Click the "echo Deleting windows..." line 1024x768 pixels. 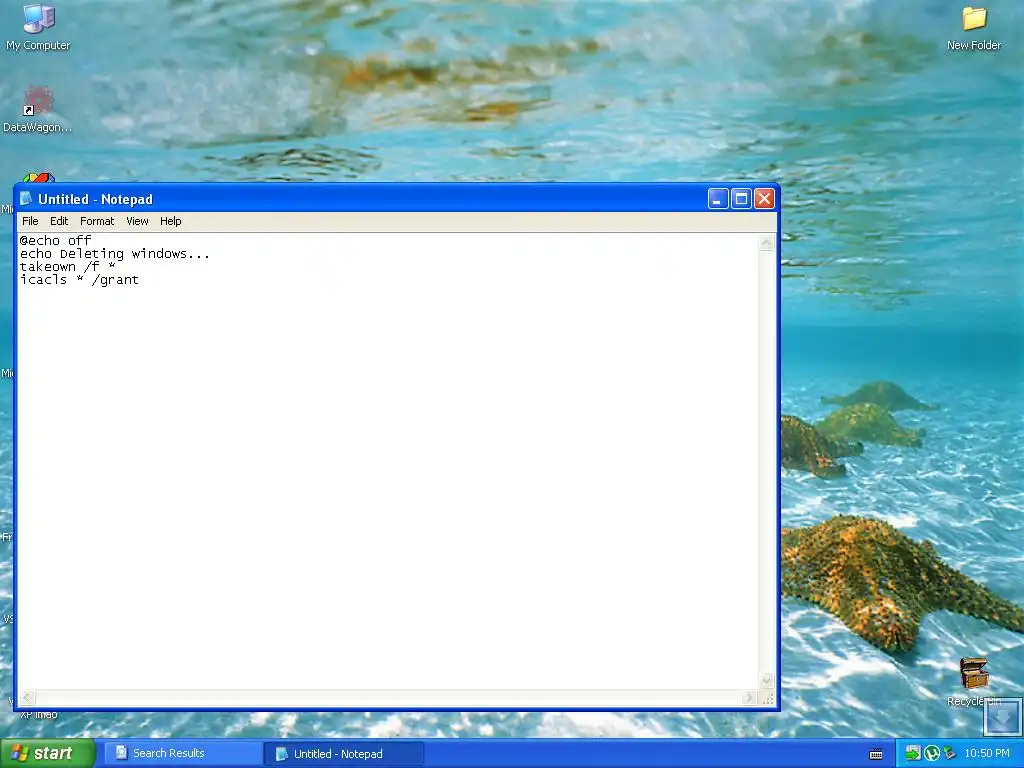pos(115,253)
